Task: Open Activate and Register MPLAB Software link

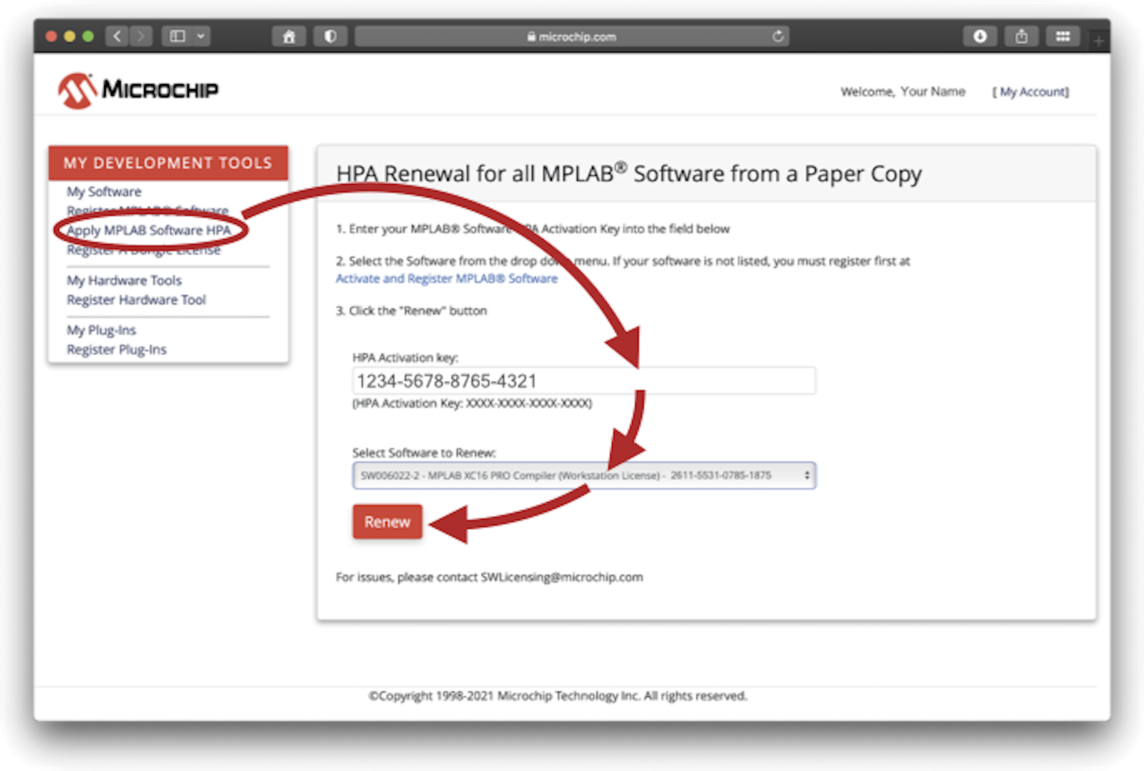Action: tap(446, 278)
